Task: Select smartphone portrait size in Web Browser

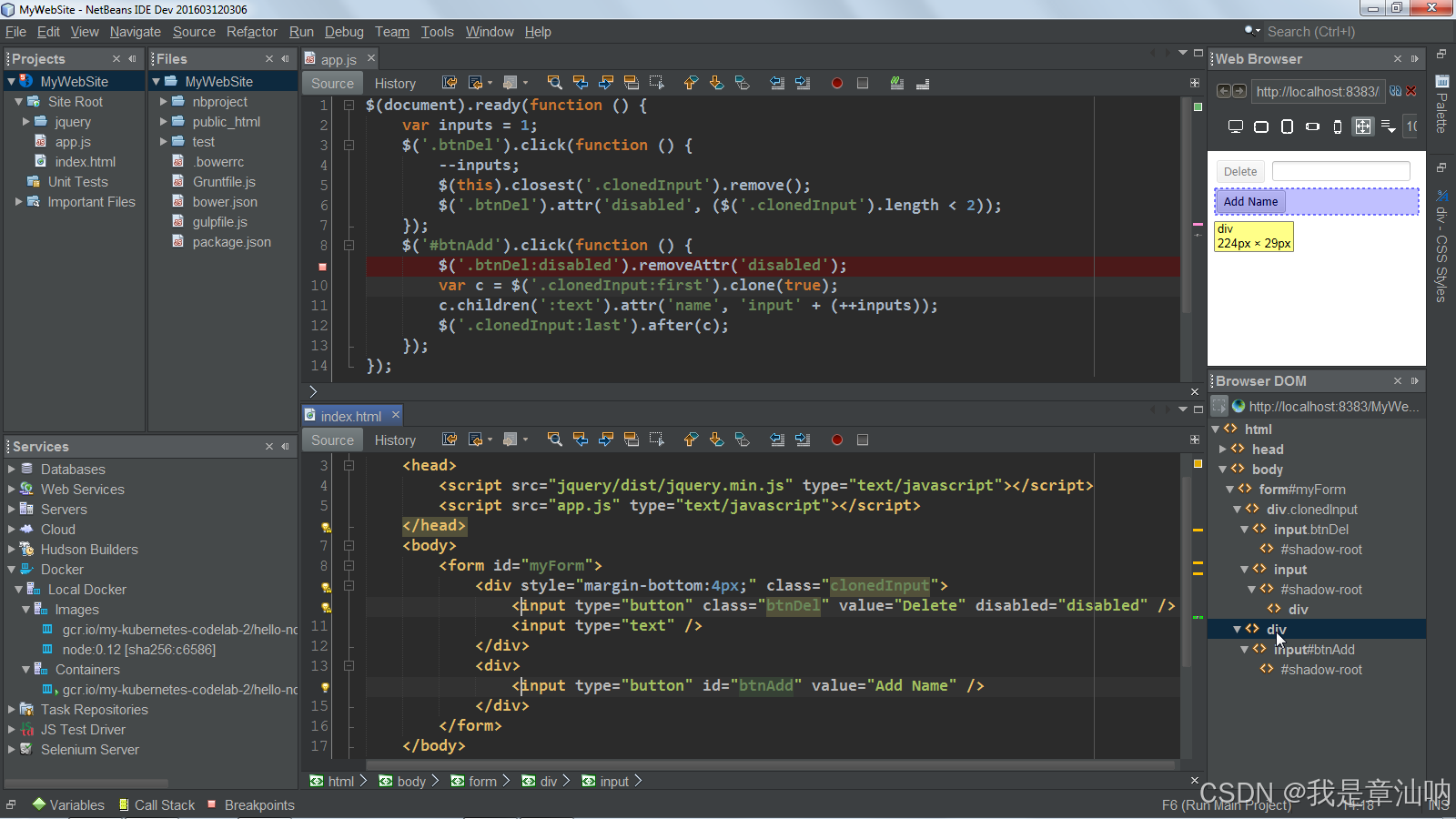Action: pyautogui.click(x=1337, y=126)
